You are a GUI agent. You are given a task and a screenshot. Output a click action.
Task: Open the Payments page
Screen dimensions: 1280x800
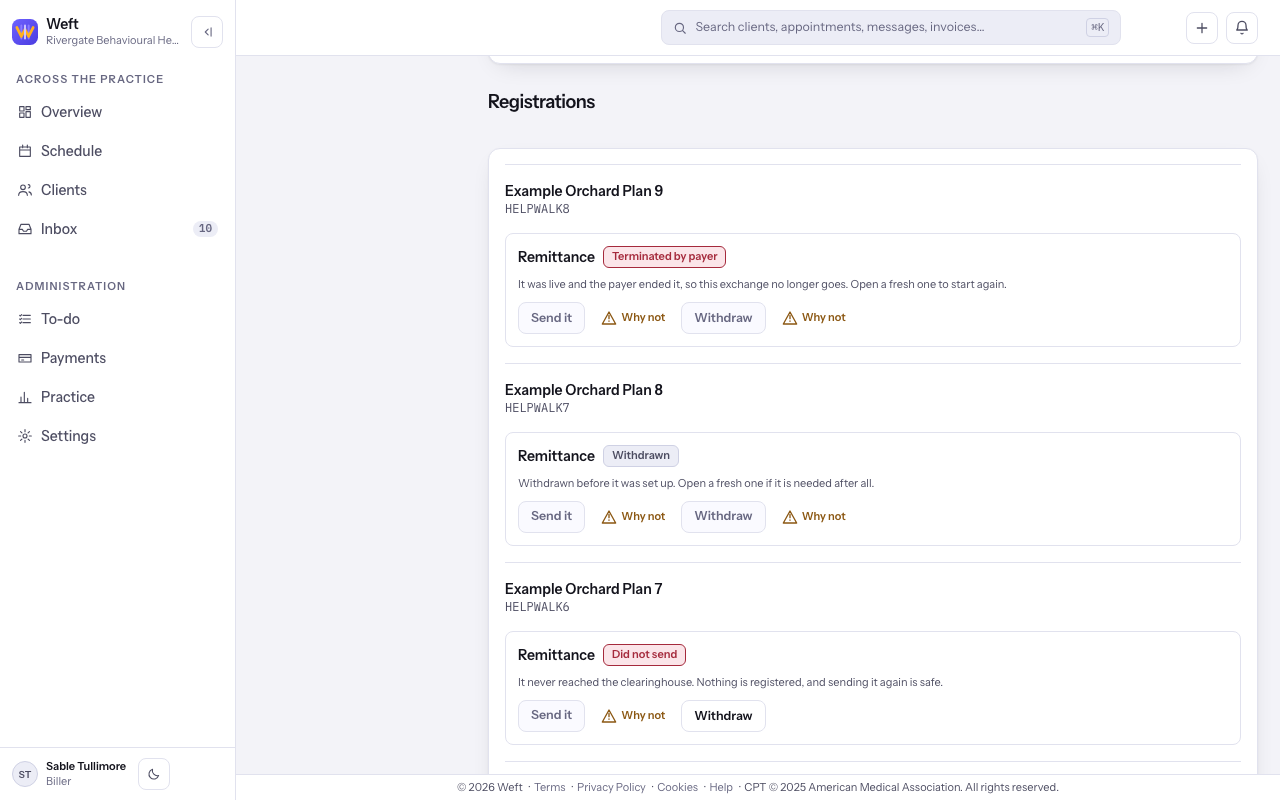118,358
